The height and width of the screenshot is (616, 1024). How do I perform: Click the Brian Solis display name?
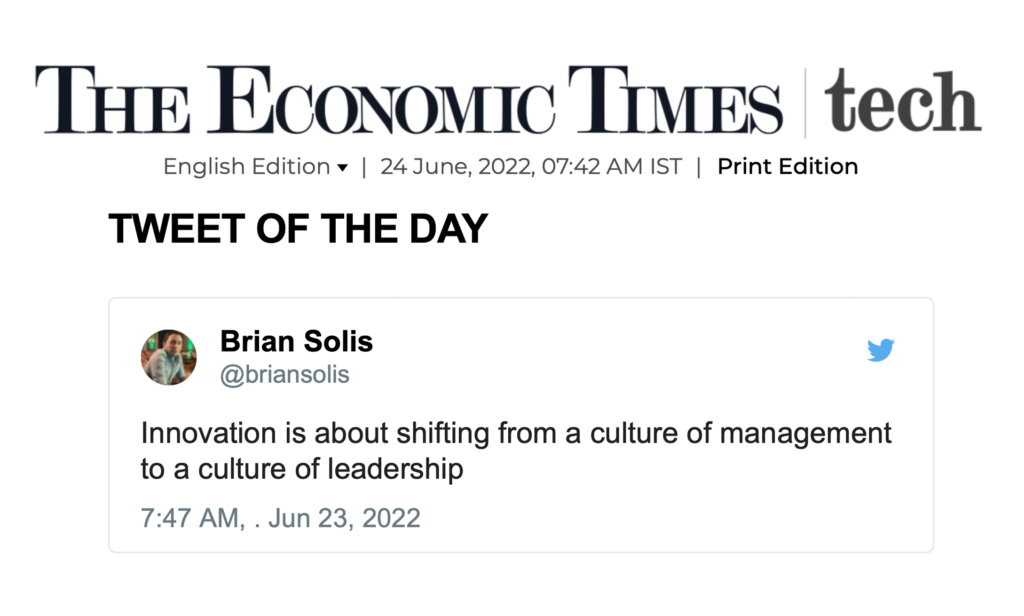click(x=296, y=342)
